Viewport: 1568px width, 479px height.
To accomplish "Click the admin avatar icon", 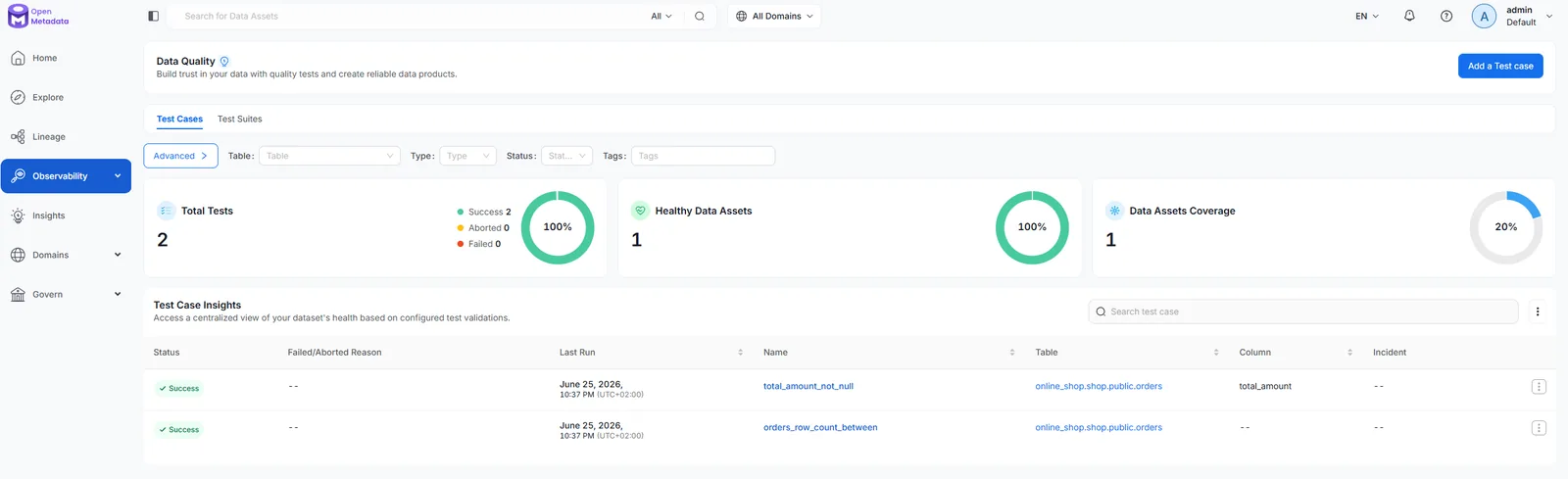I will click(1484, 16).
